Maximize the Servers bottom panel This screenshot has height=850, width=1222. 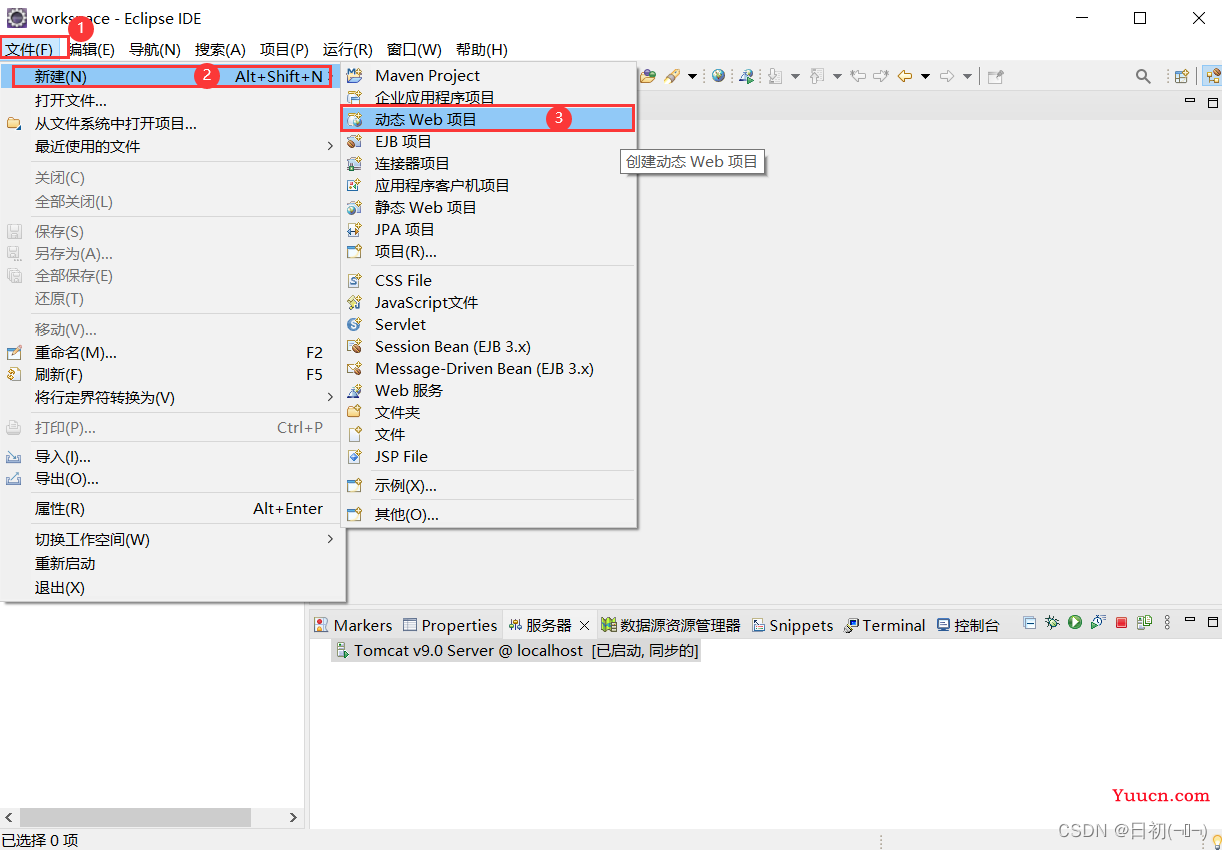pos(1213,622)
